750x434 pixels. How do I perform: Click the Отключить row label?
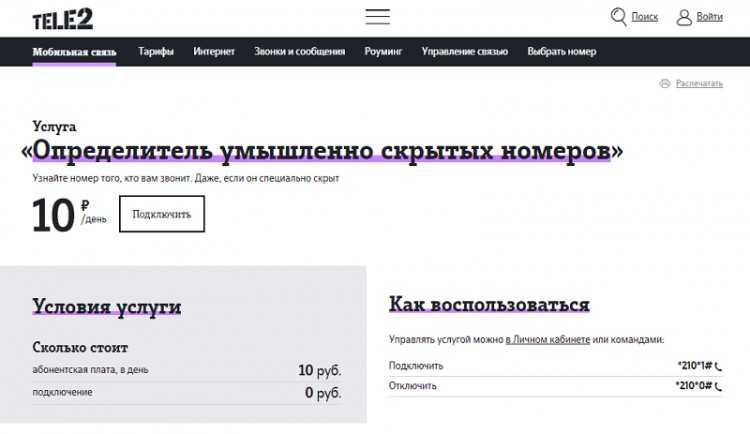[412, 386]
